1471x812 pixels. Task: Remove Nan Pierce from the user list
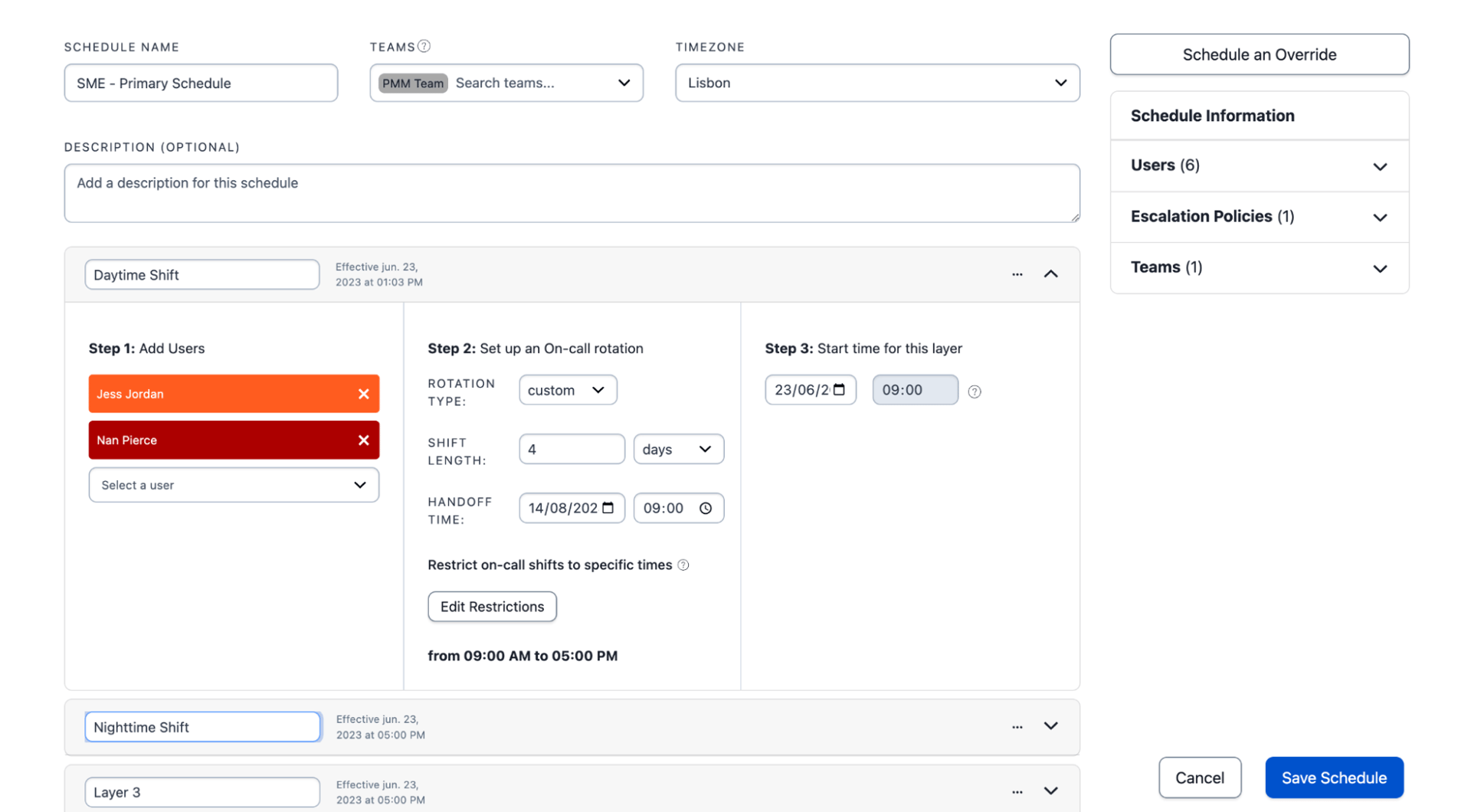click(x=363, y=440)
